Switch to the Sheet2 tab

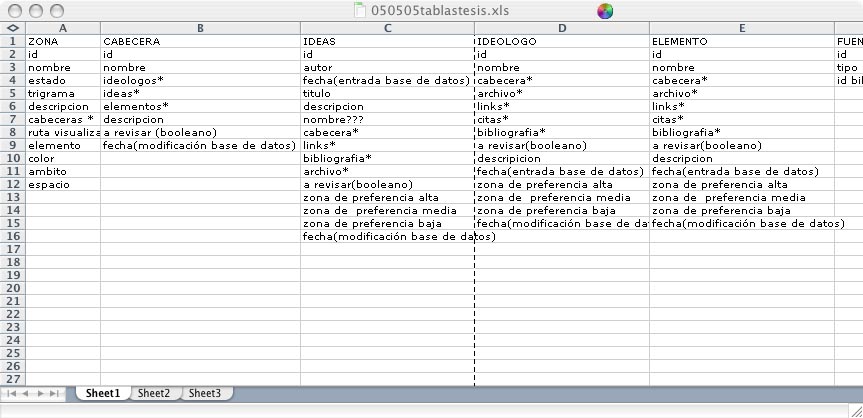click(x=153, y=394)
